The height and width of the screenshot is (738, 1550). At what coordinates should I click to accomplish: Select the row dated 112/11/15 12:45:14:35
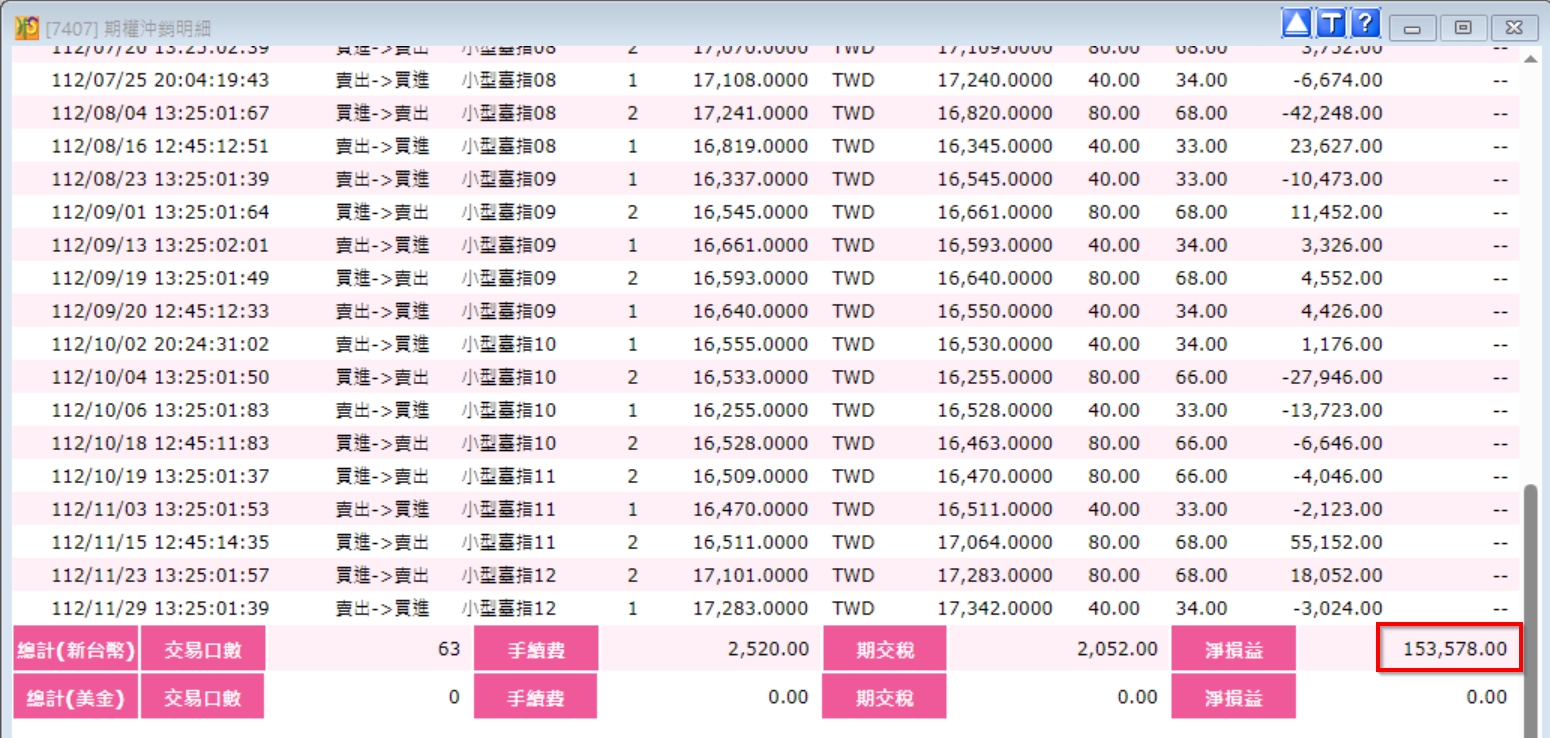pos(766,542)
